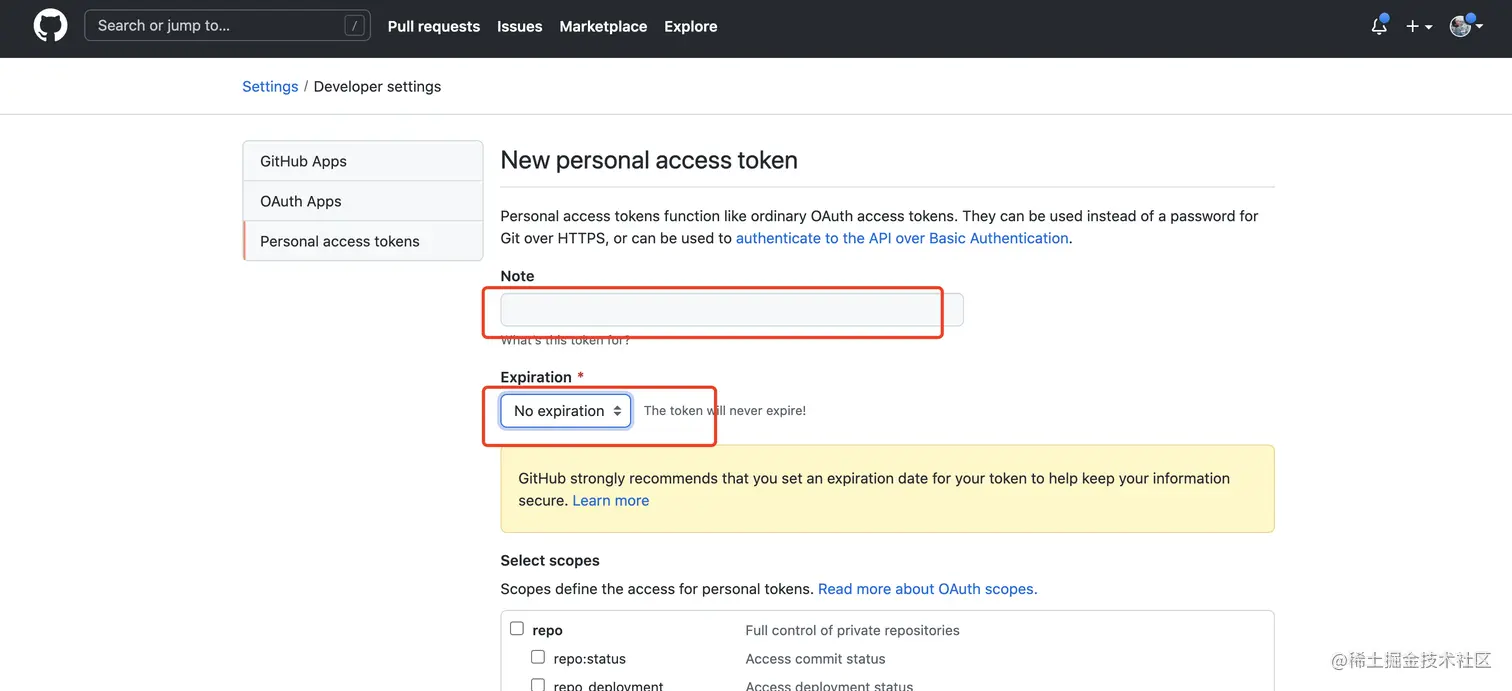Select GitHub Apps in sidebar

point(303,161)
